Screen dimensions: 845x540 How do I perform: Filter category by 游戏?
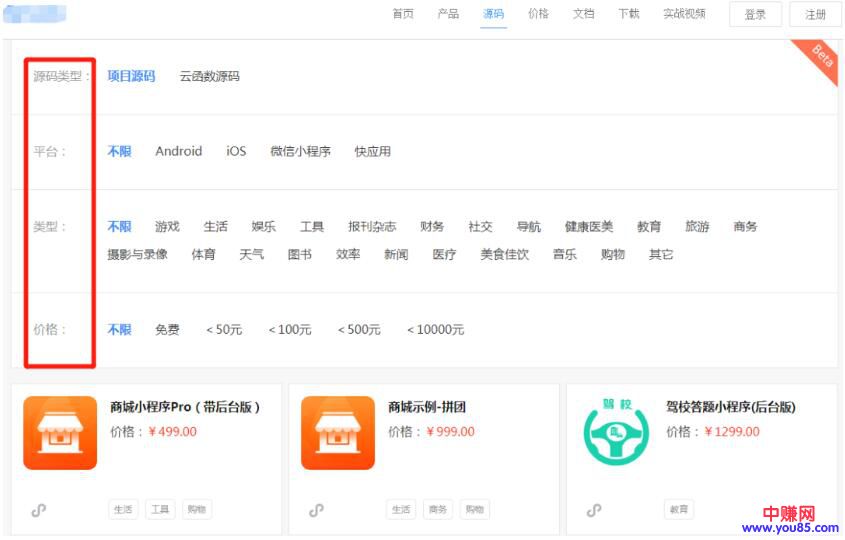pyautogui.click(x=167, y=227)
